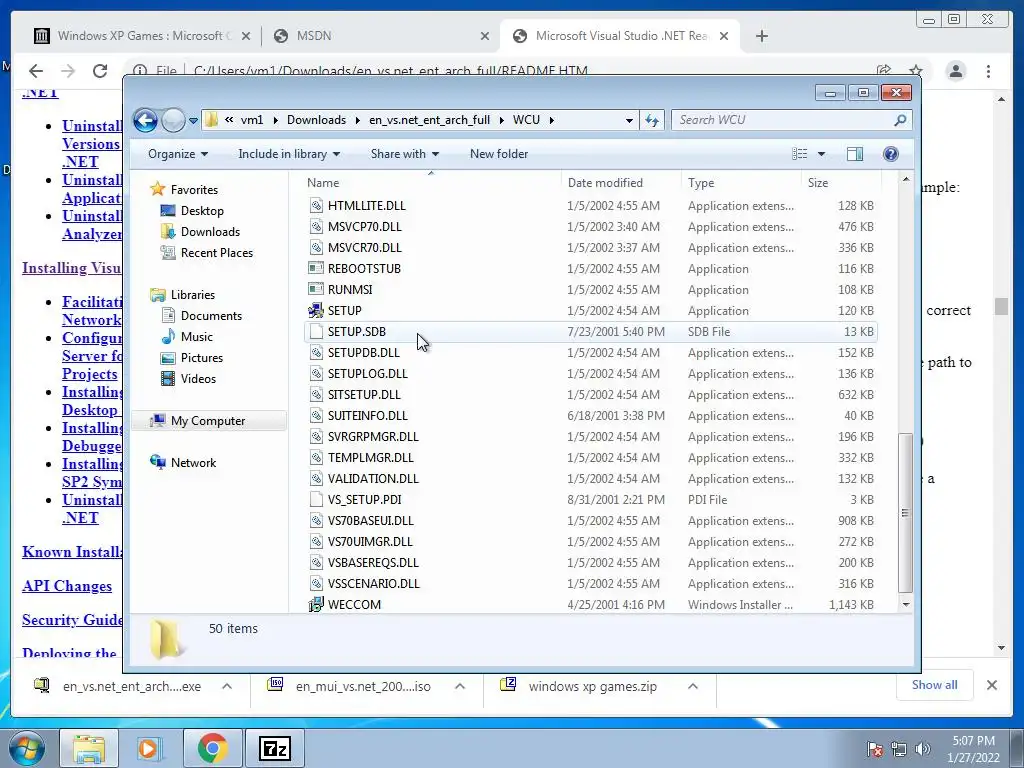Select the WECCOM Windows Installer icon
This screenshot has height=768, width=1024.
pos(316,605)
